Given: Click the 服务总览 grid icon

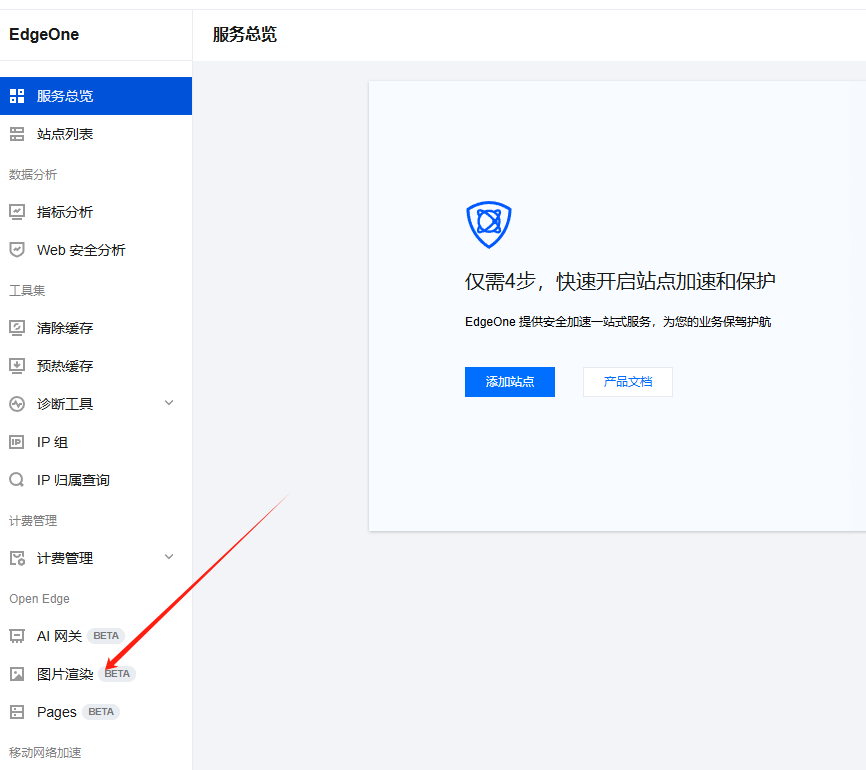Looking at the screenshot, I should 17,95.
